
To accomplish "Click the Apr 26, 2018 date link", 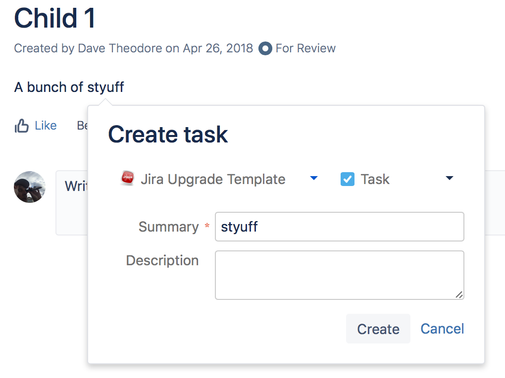I will coord(218,48).
